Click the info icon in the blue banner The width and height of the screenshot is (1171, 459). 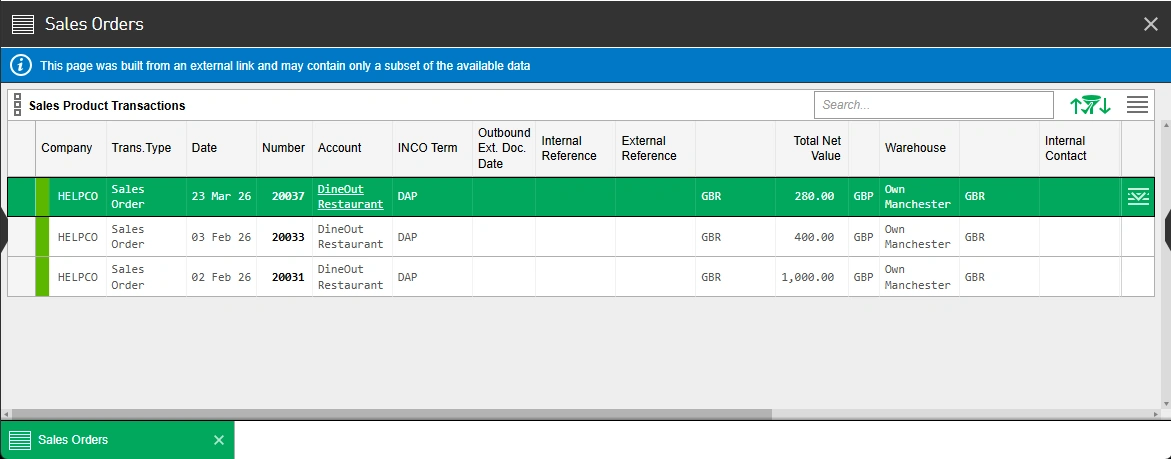(x=20, y=66)
